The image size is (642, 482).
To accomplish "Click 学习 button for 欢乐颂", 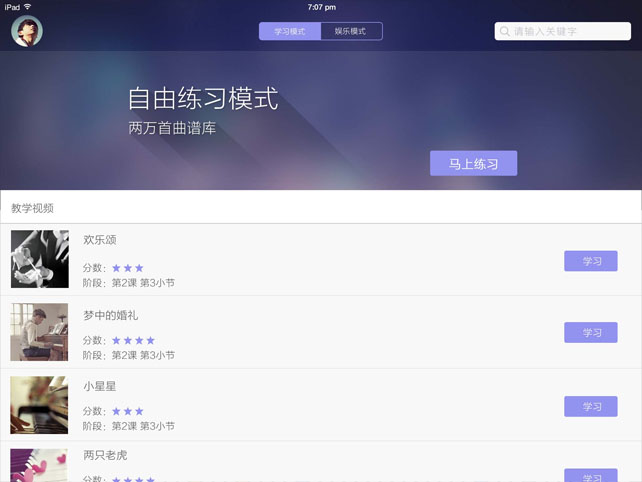I will [591, 261].
